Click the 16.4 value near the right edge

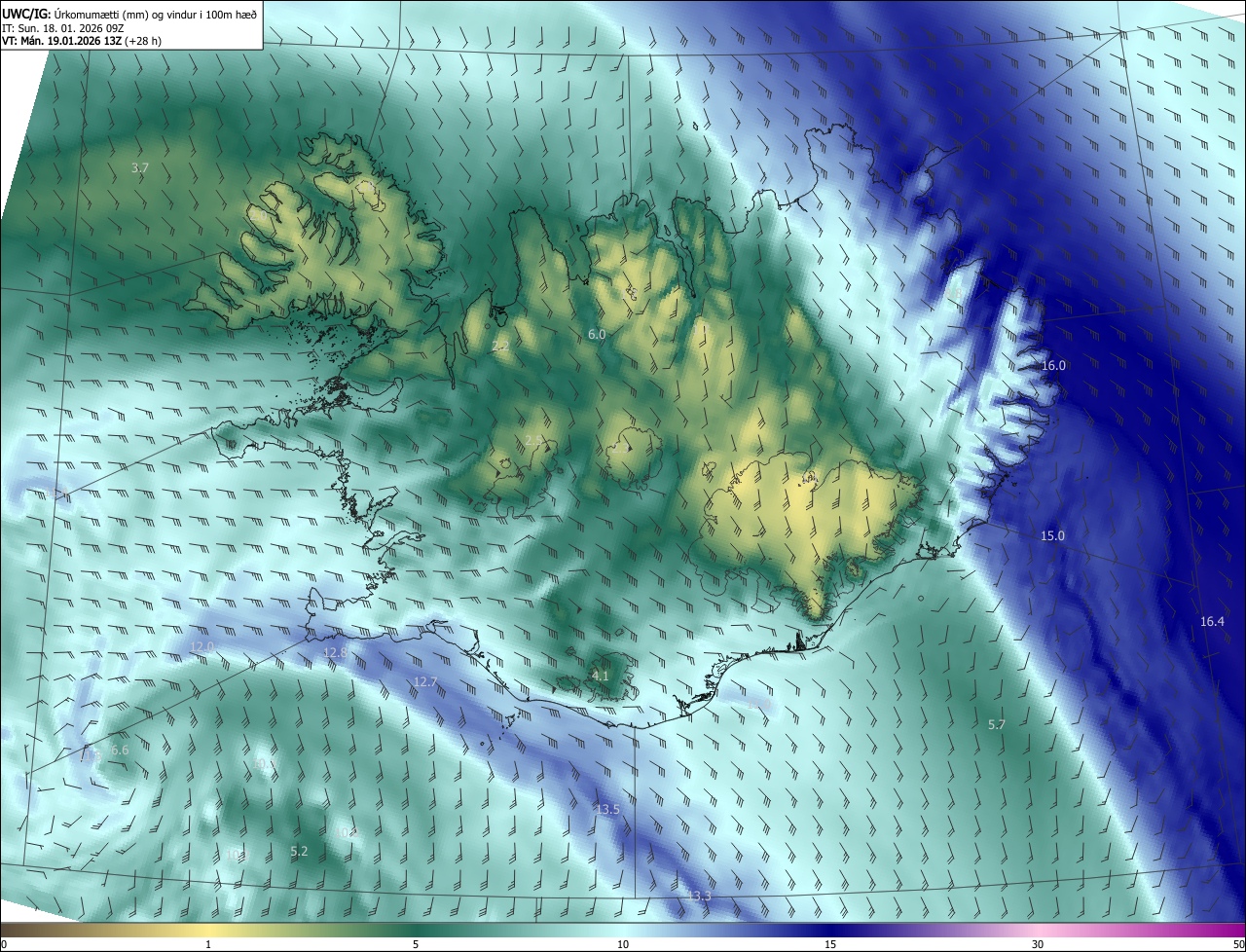(1212, 622)
